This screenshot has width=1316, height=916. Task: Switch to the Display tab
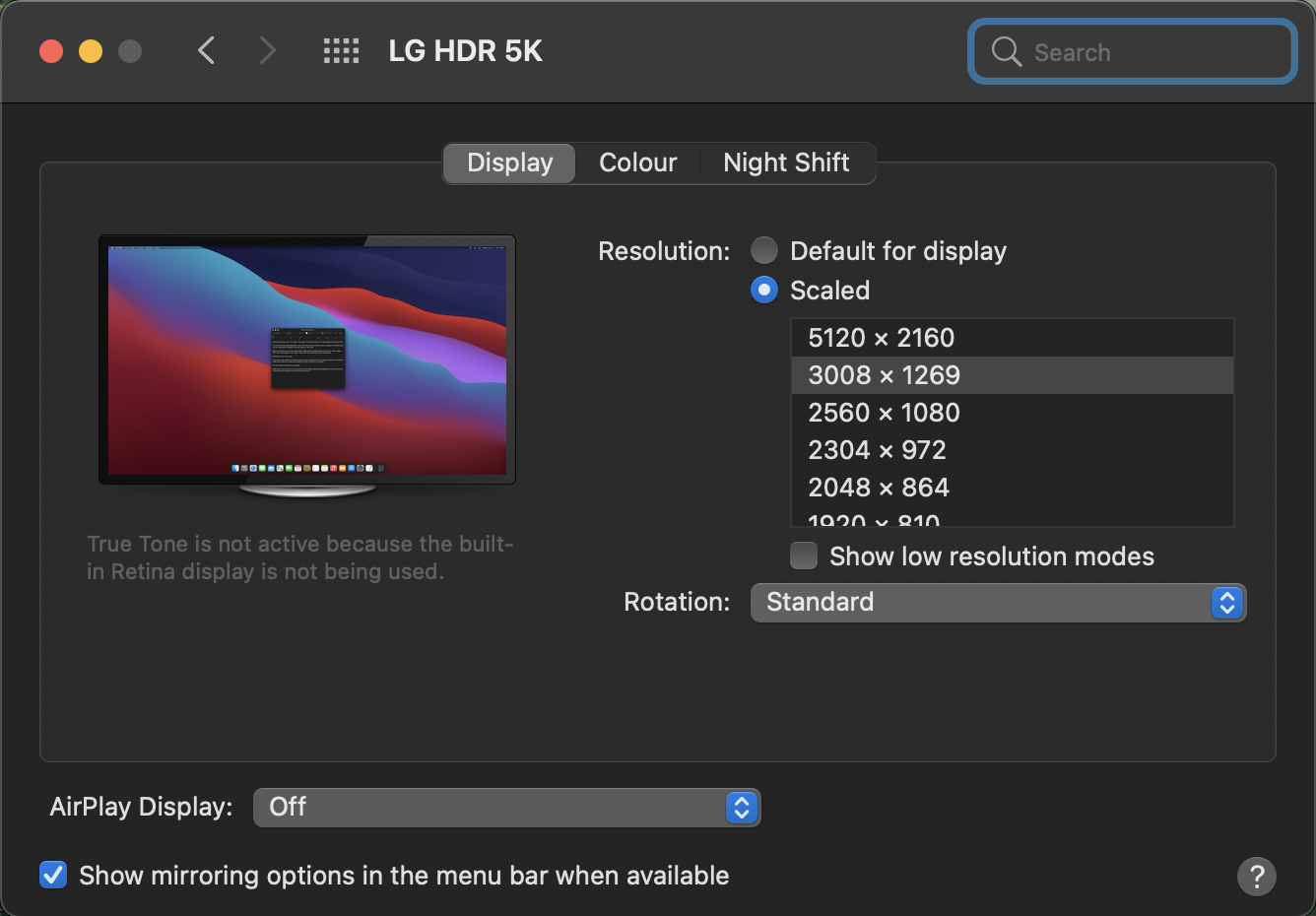(x=509, y=163)
